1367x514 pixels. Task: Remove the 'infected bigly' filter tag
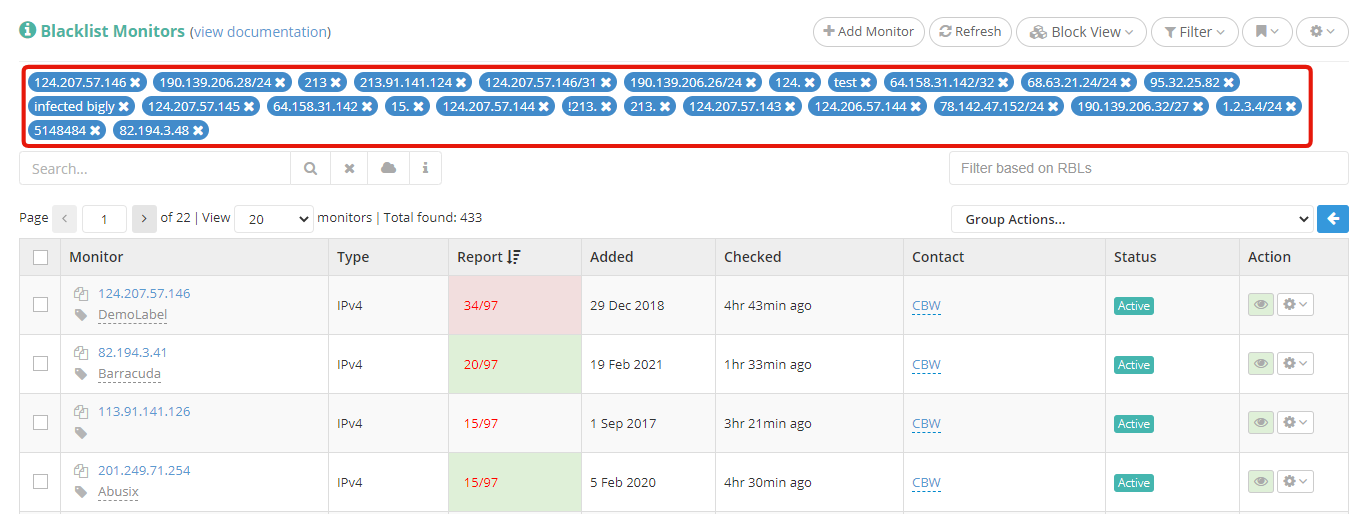[x=124, y=106]
